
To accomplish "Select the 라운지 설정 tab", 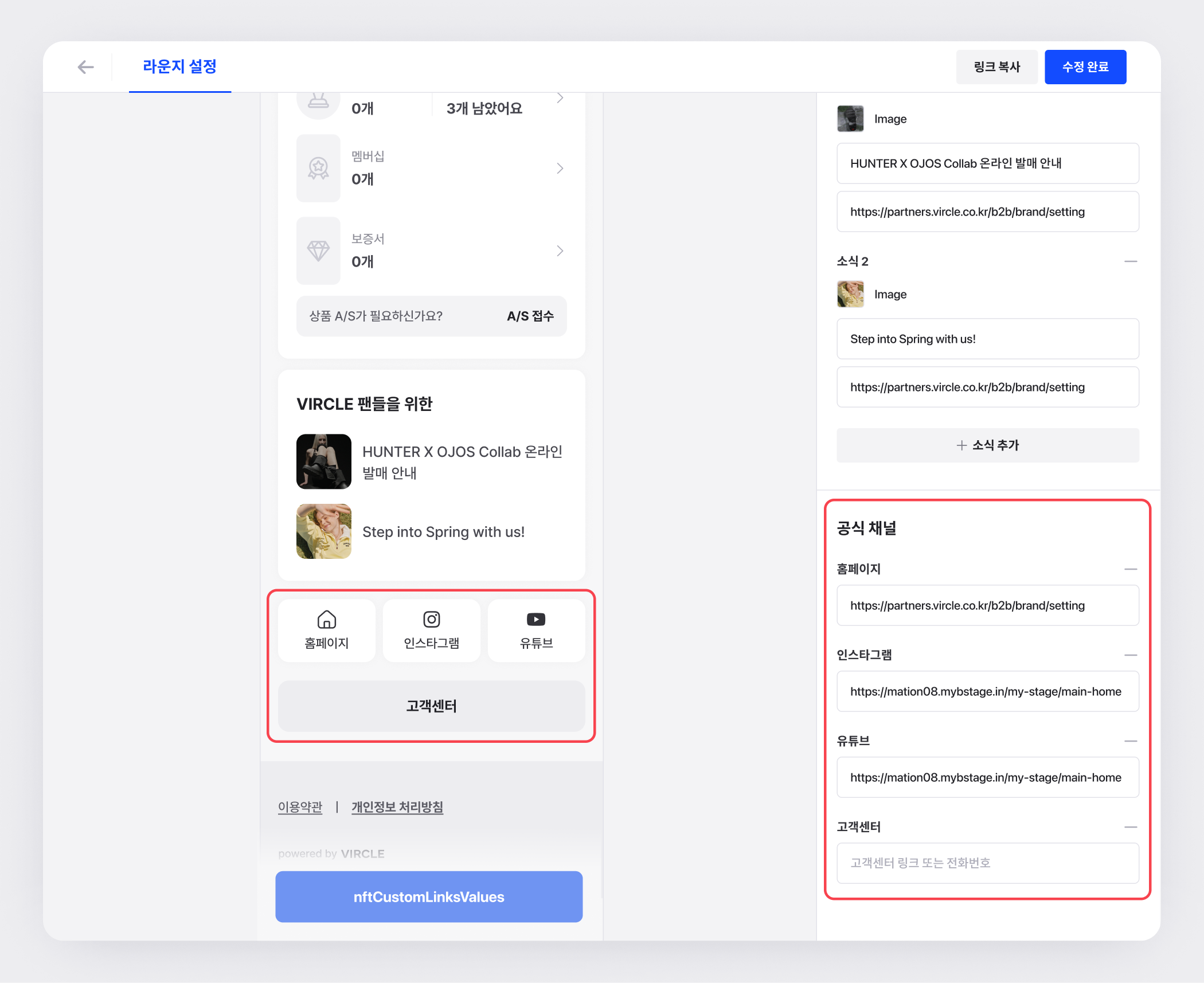I will pos(179,67).
